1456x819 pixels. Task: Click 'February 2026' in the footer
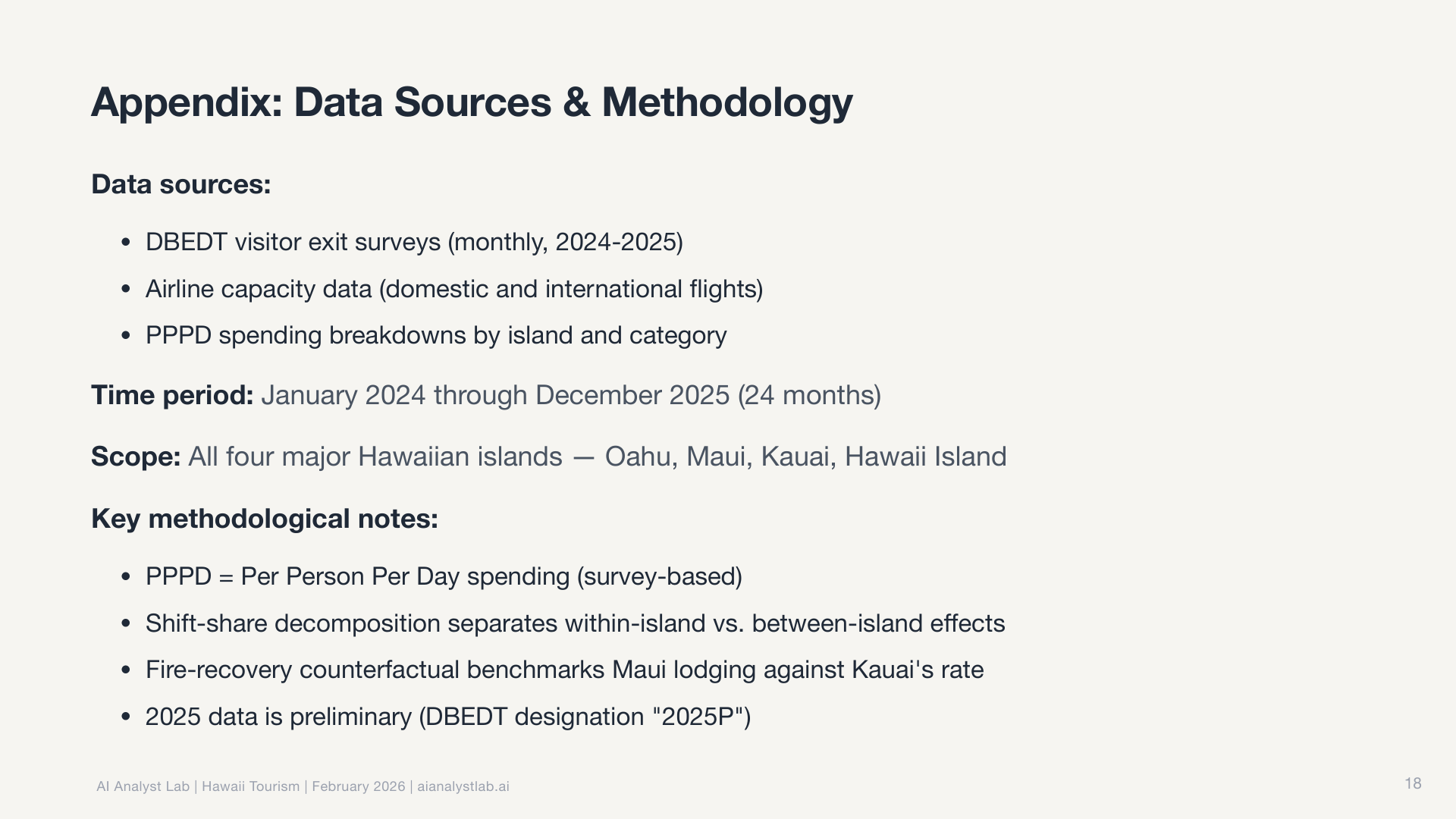click(358, 786)
